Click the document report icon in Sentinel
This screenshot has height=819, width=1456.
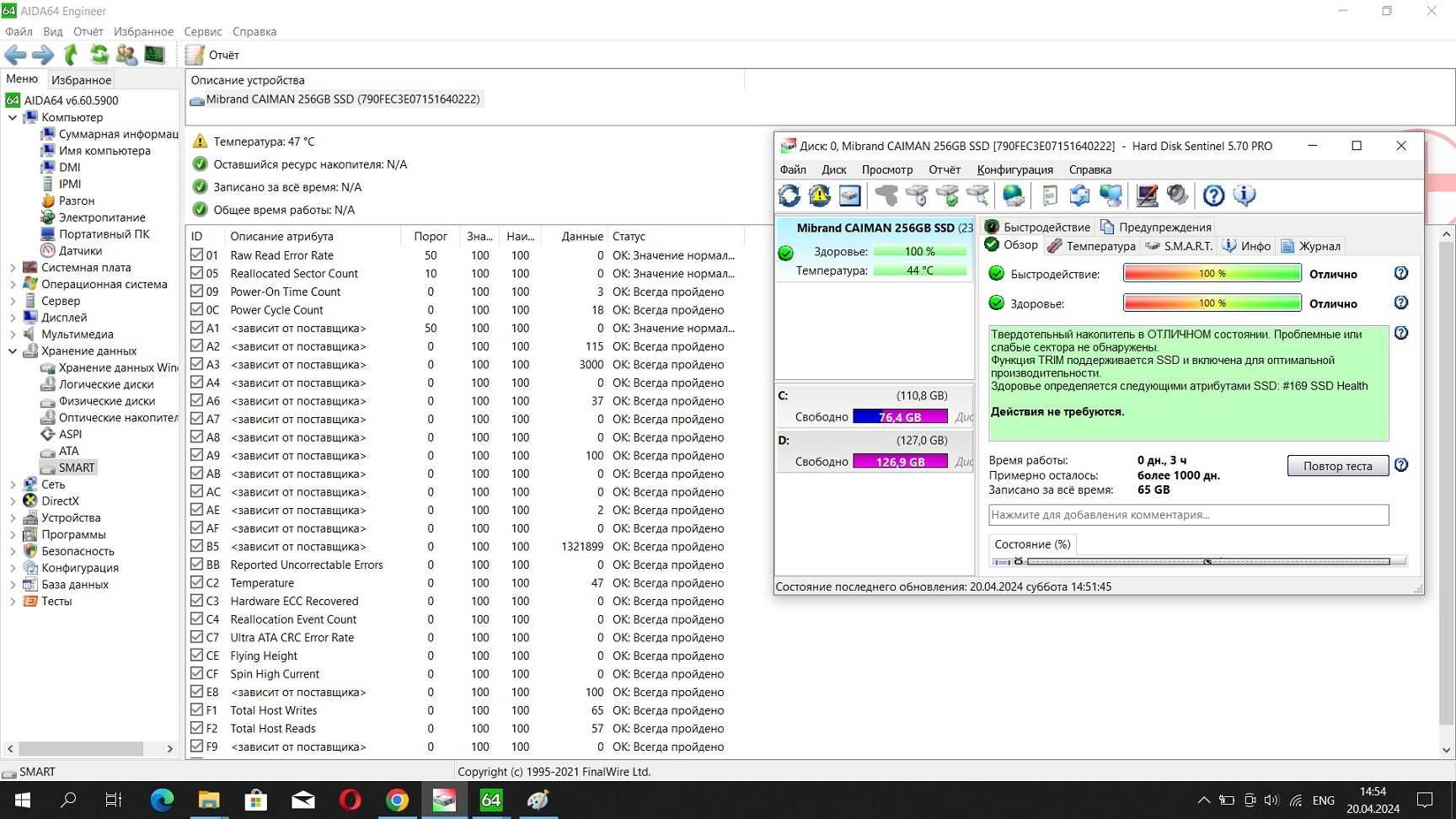pyautogui.click(x=1050, y=195)
